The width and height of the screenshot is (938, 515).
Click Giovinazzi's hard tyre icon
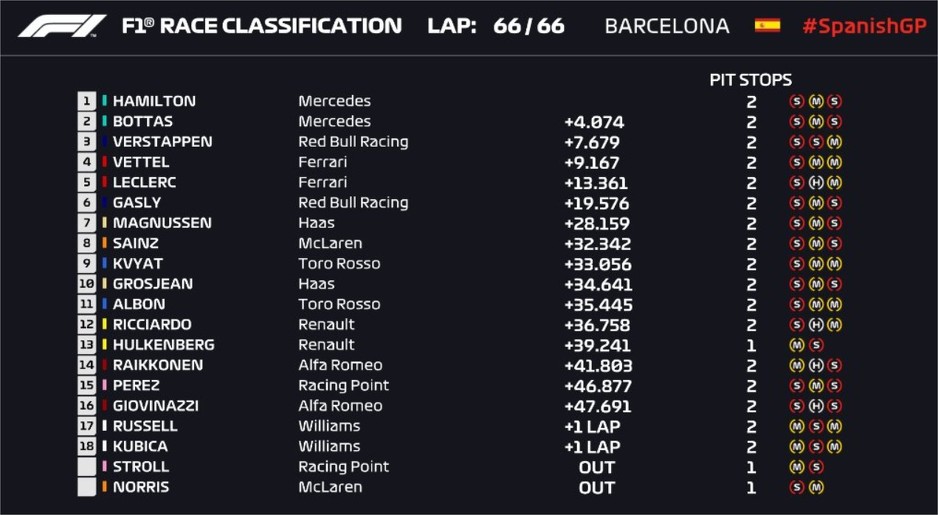tap(815, 406)
